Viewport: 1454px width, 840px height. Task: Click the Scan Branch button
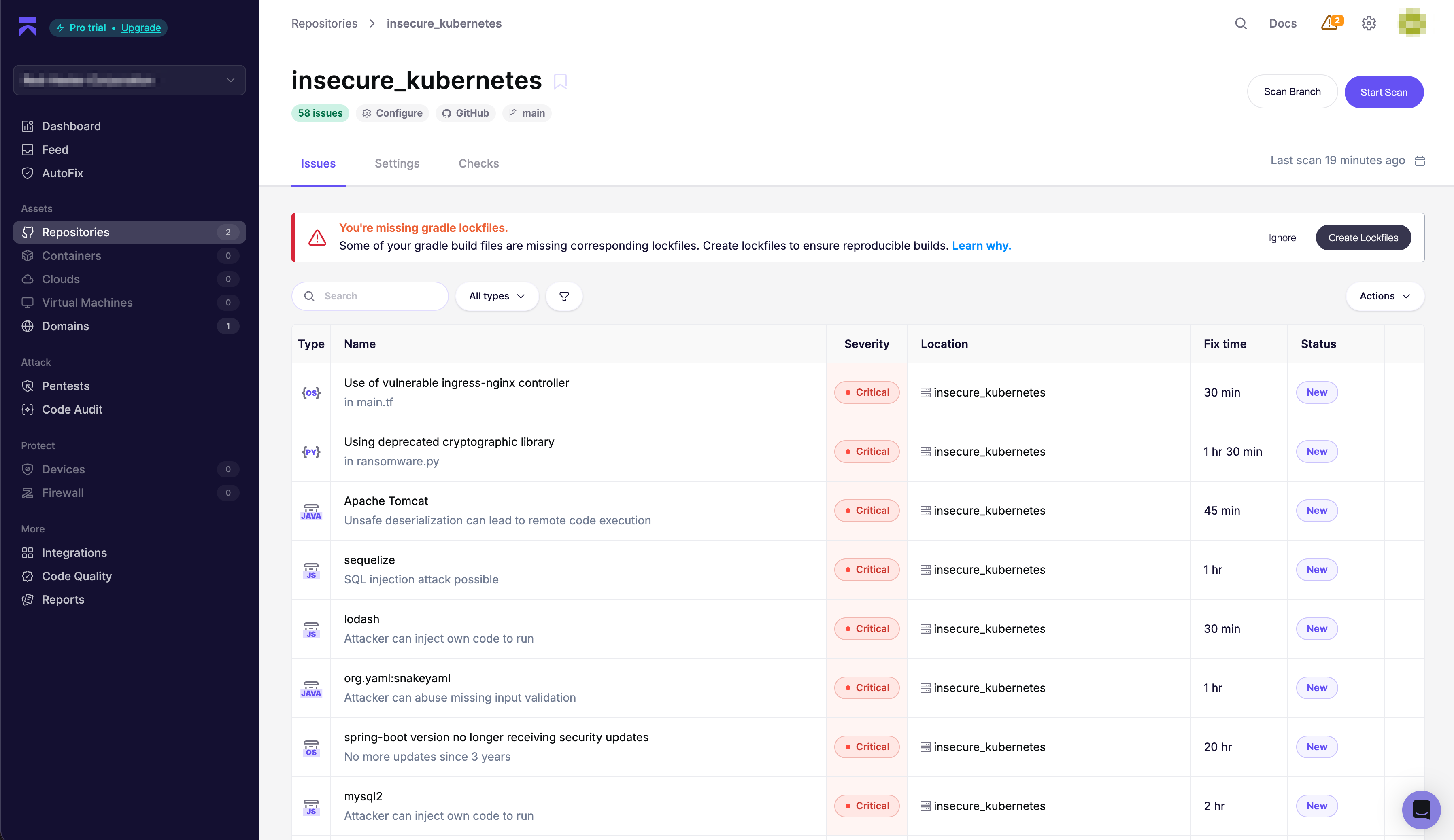pos(1292,92)
